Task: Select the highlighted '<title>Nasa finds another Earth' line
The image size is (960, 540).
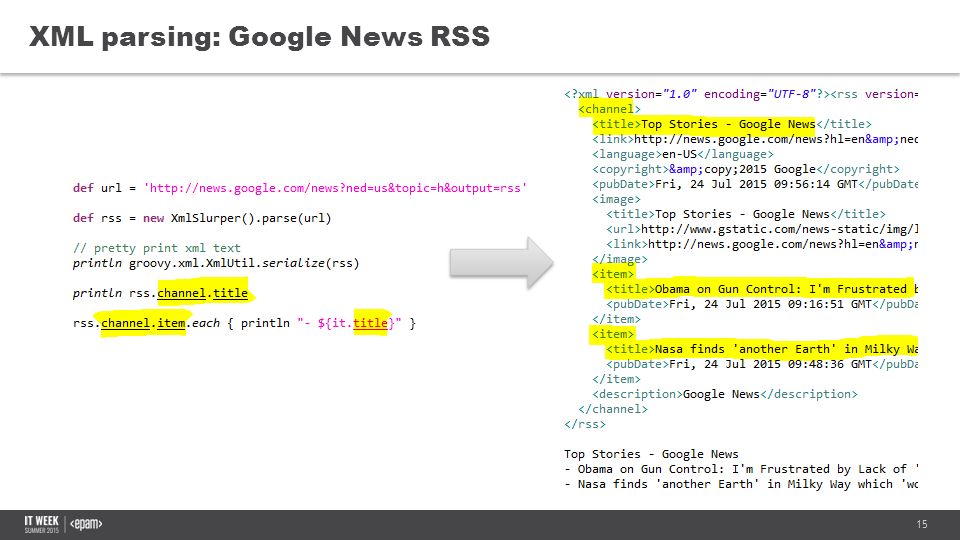Action: [762, 349]
